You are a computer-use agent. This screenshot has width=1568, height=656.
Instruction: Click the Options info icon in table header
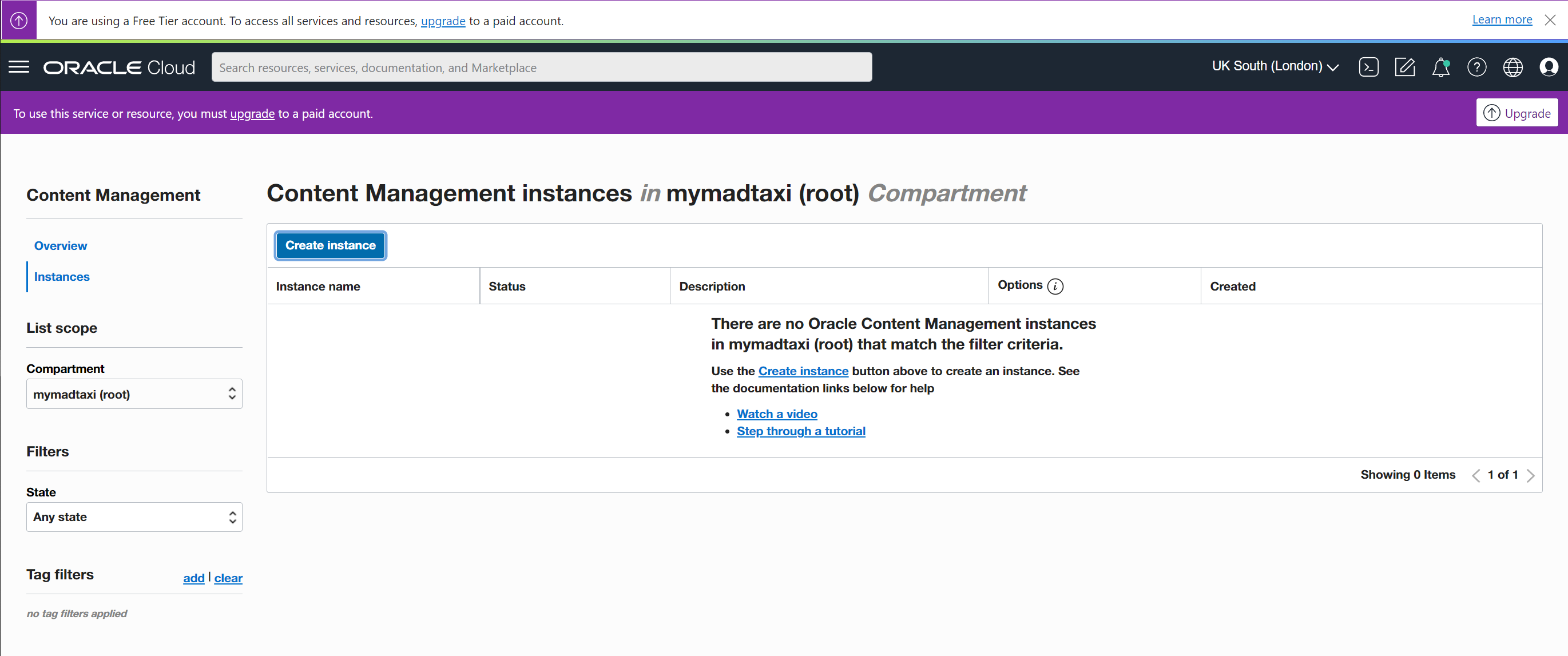[1055, 286]
